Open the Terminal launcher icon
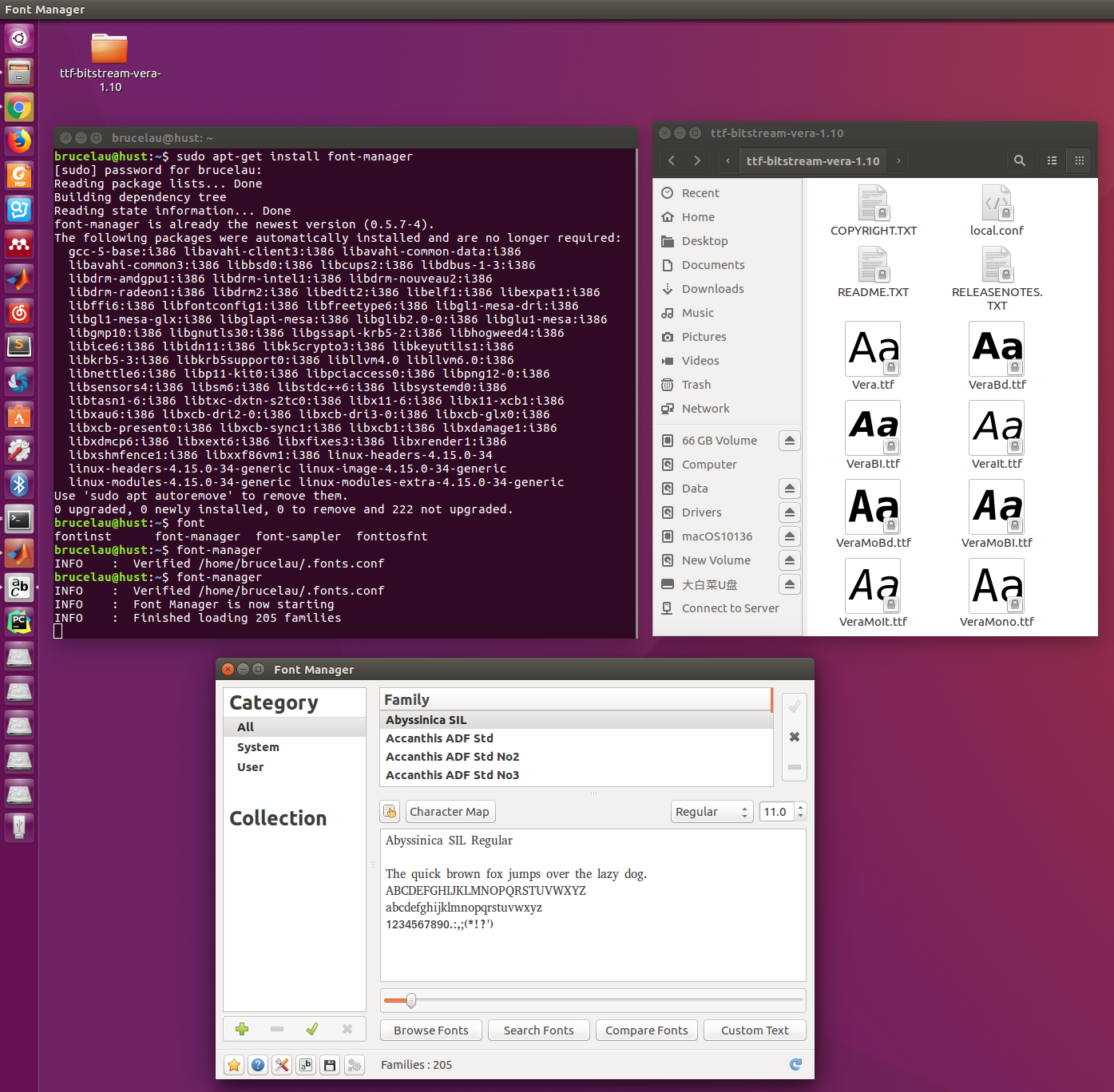This screenshot has height=1092, width=1114. click(x=19, y=520)
